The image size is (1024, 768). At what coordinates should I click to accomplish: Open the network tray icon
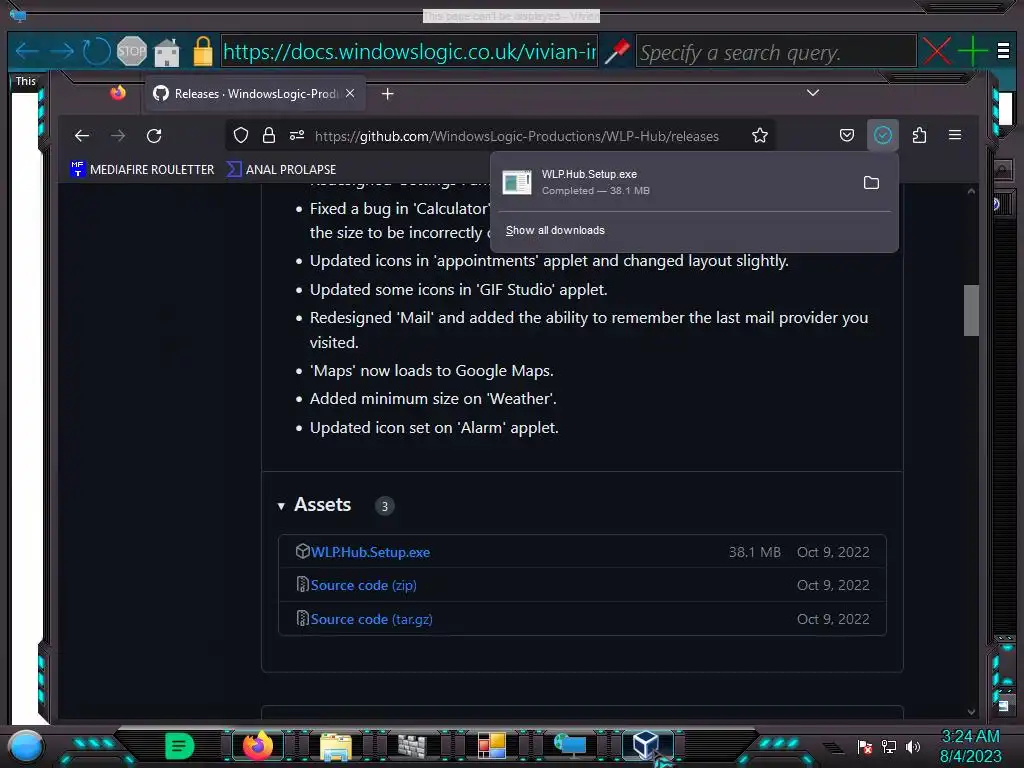pos(889,747)
